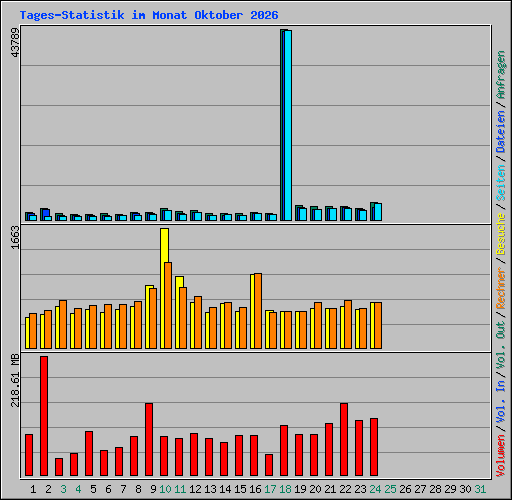Click day label '26' on x-axis
The image size is (512, 500).
click(x=405, y=489)
